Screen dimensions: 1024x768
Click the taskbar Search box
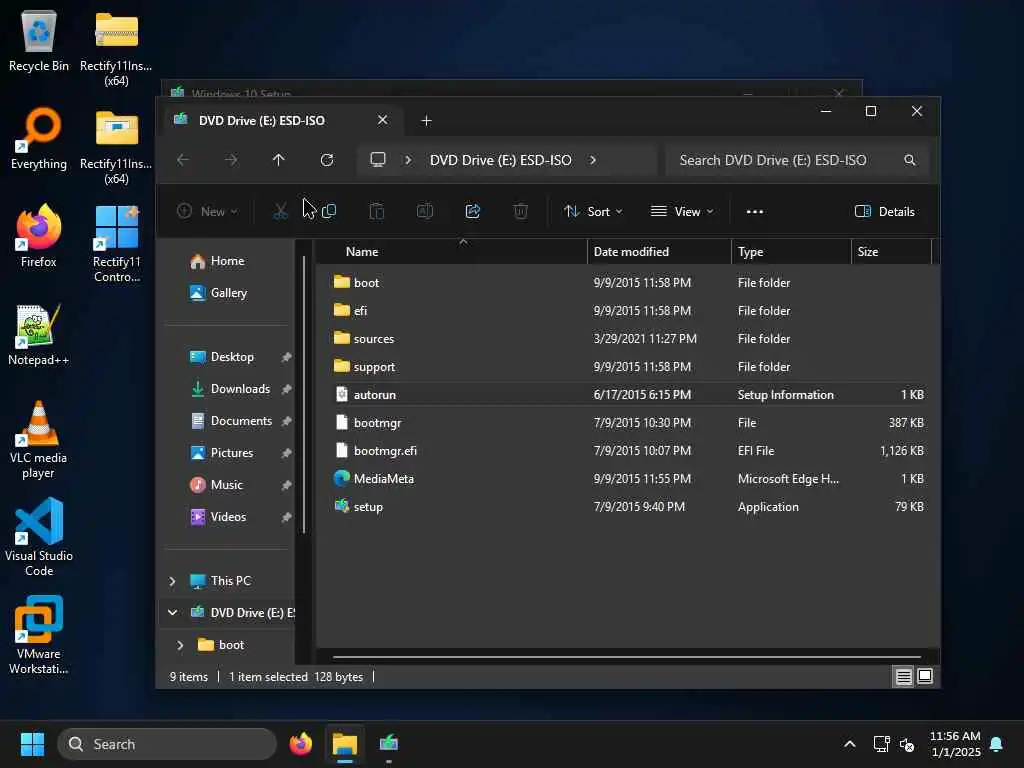(x=167, y=744)
